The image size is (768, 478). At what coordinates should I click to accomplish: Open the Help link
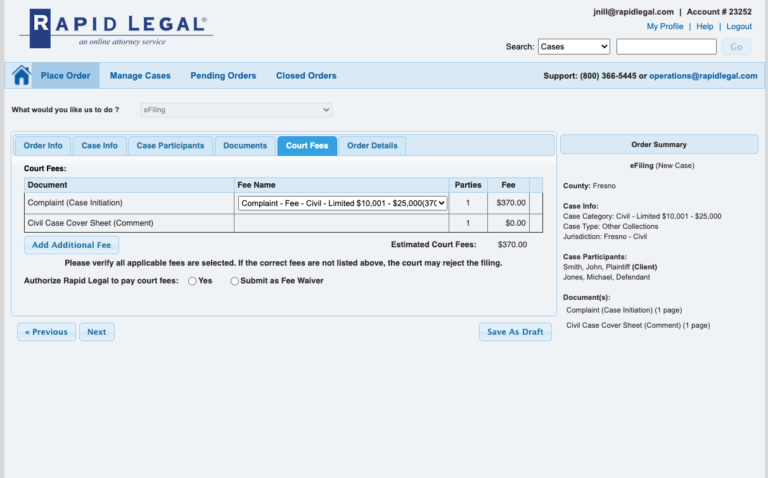point(705,26)
